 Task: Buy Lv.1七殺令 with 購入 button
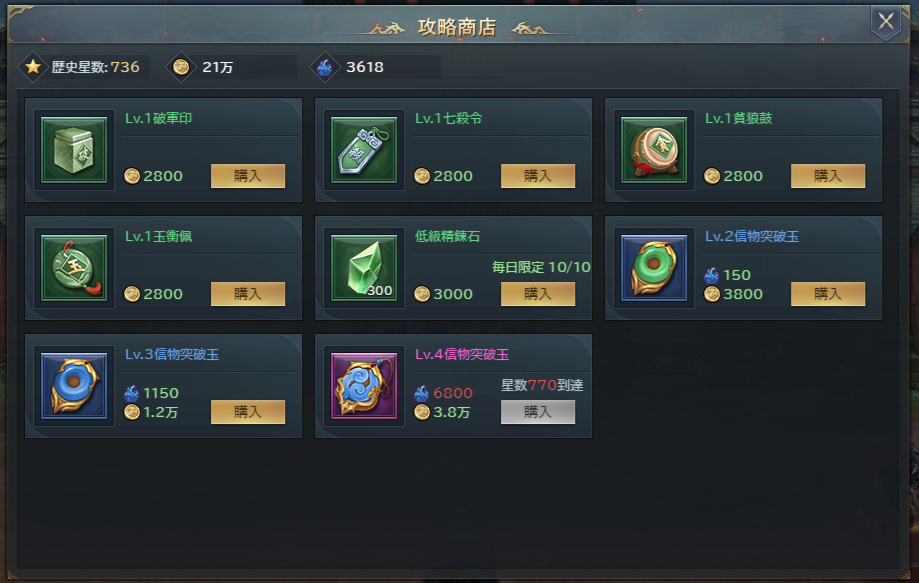(x=538, y=176)
